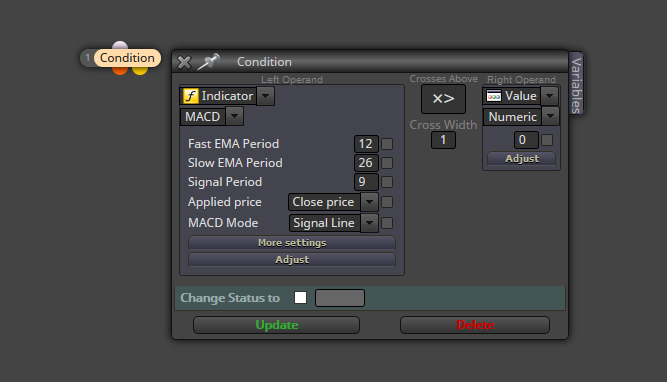This screenshot has height=382, width=667.
Task: Select the Condition block node
Action: pos(127,58)
